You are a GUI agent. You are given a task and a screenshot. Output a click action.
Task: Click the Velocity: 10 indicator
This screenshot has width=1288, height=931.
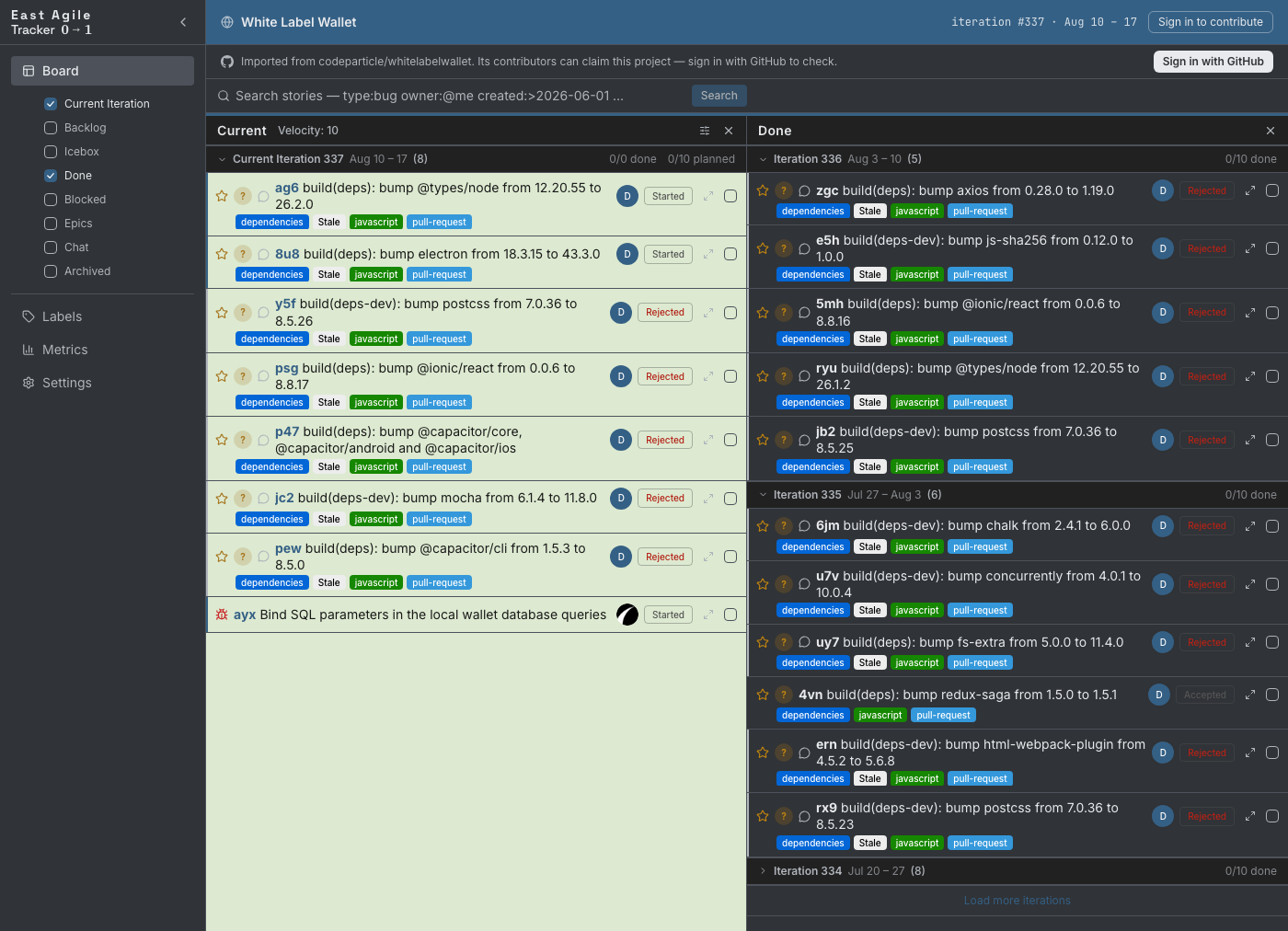coord(308,131)
